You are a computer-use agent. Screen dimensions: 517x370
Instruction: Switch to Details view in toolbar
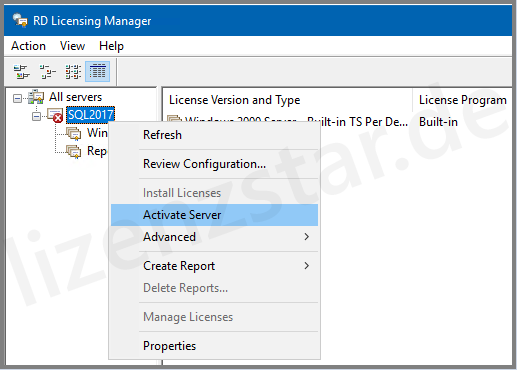tap(98, 72)
